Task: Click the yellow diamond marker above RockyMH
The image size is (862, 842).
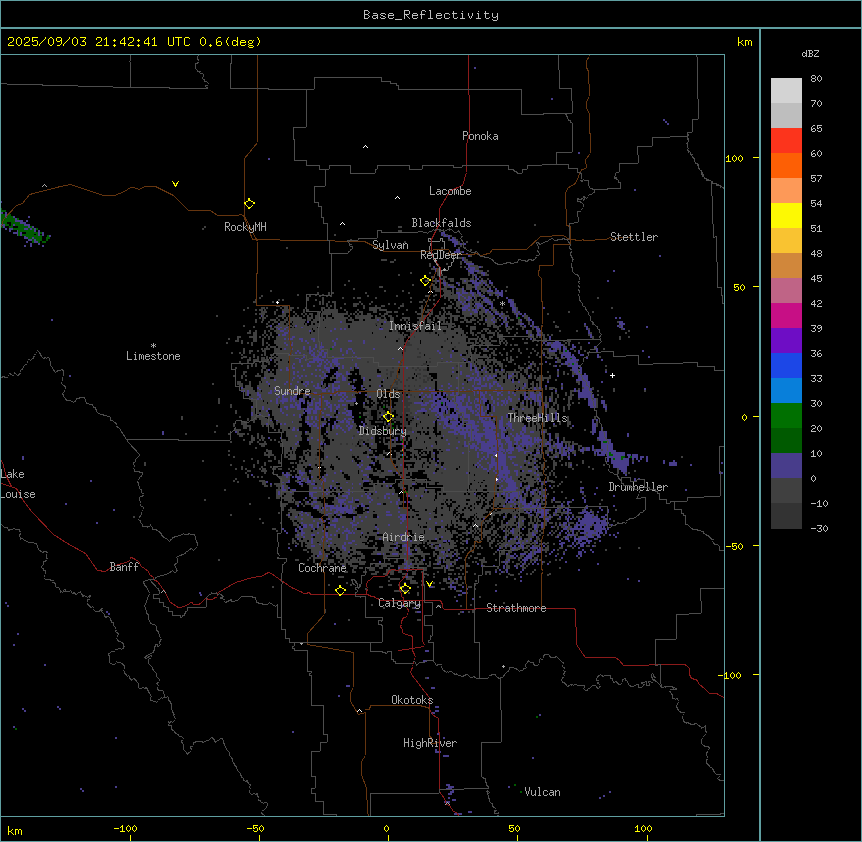Action: pos(250,204)
